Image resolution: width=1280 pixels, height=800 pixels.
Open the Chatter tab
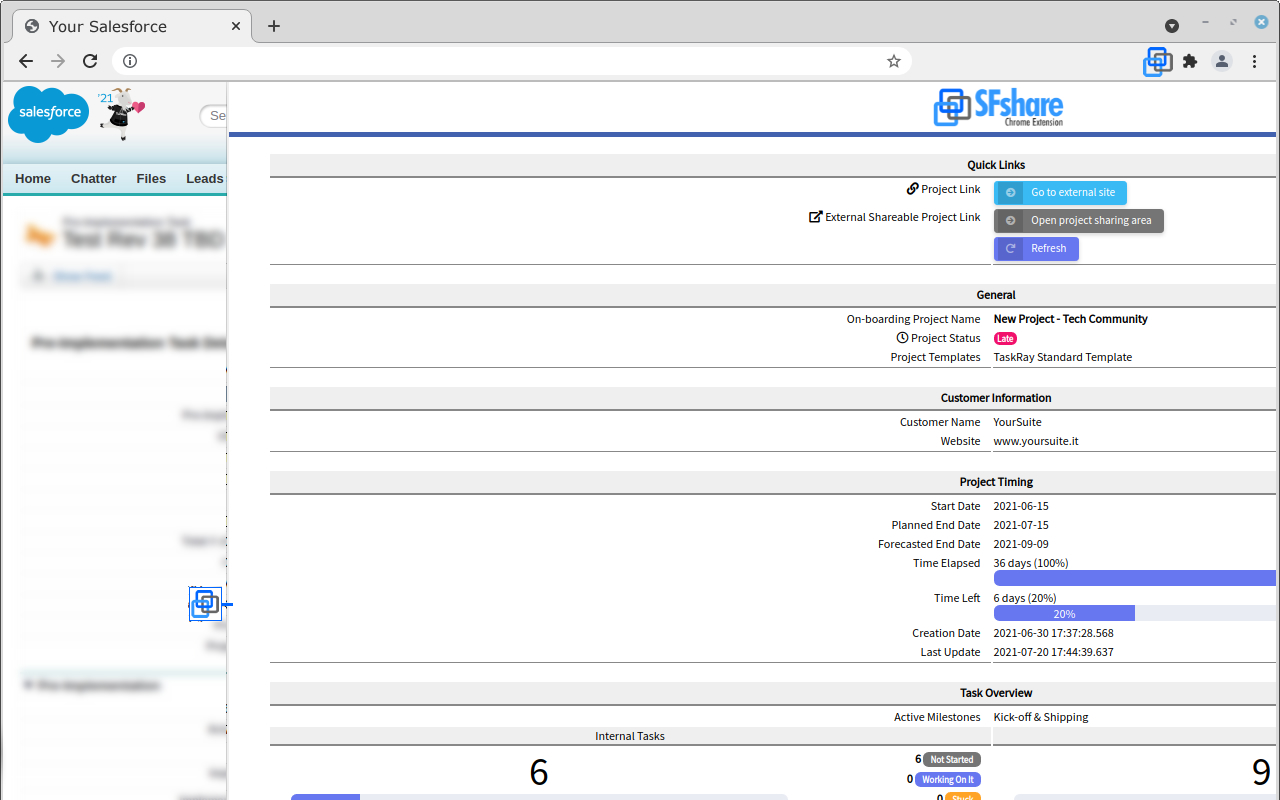pos(94,179)
